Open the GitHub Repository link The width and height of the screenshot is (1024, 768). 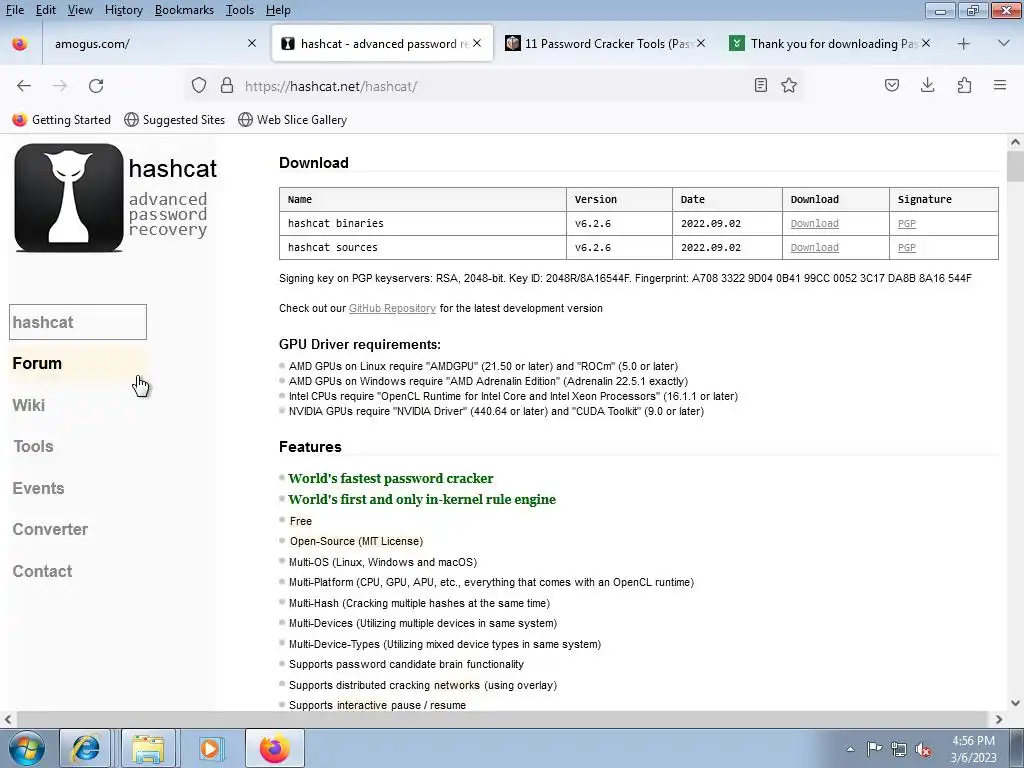coord(392,308)
